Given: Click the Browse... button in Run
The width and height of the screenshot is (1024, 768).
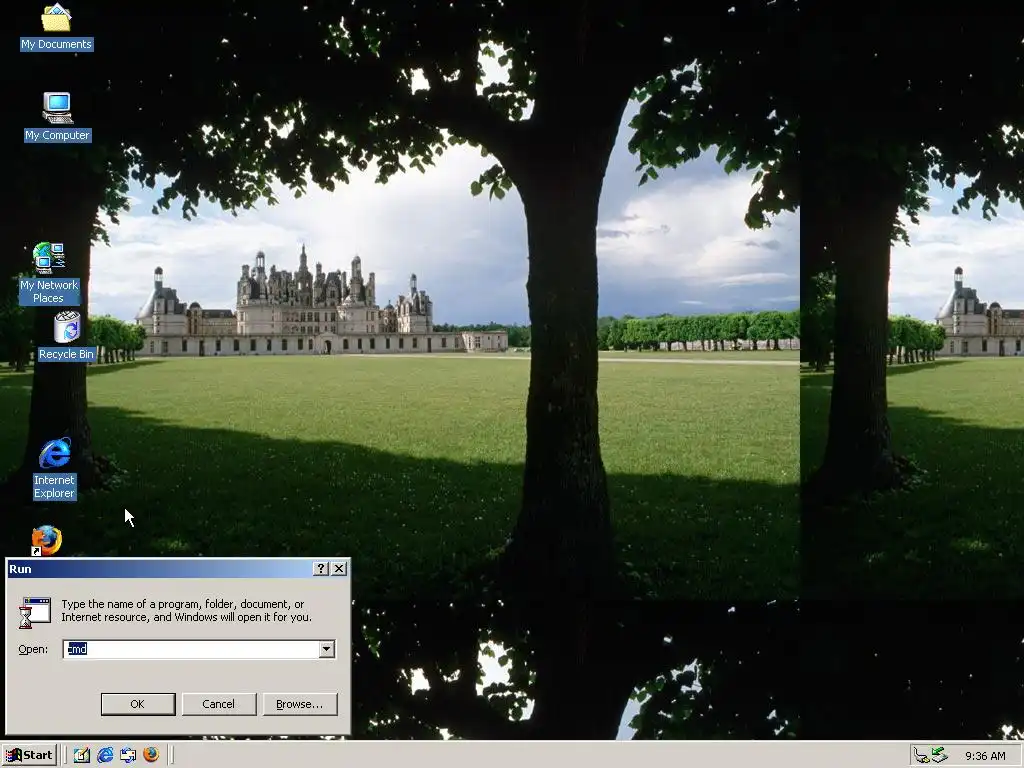Looking at the screenshot, I should (300, 704).
